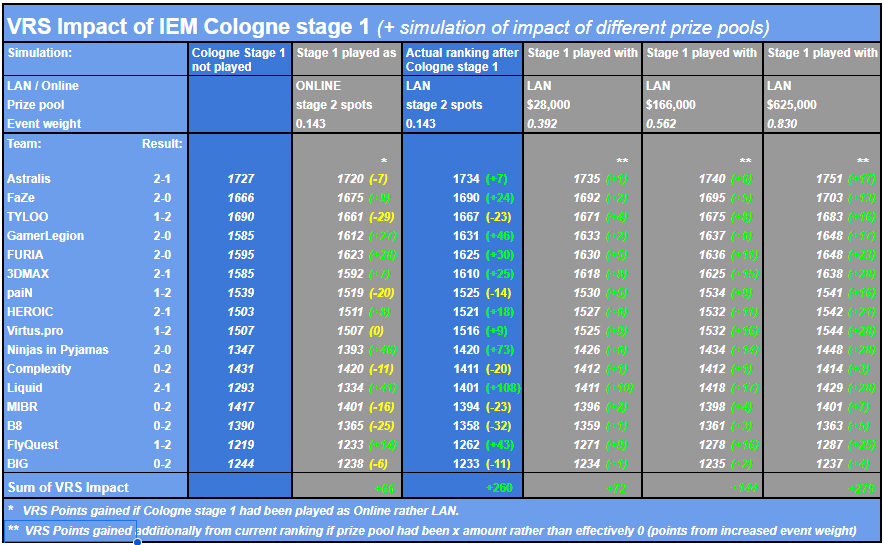The height and width of the screenshot is (545, 884).
Task: Click the '1393' Ninjas in Pyjamas online value
Action: (350, 350)
